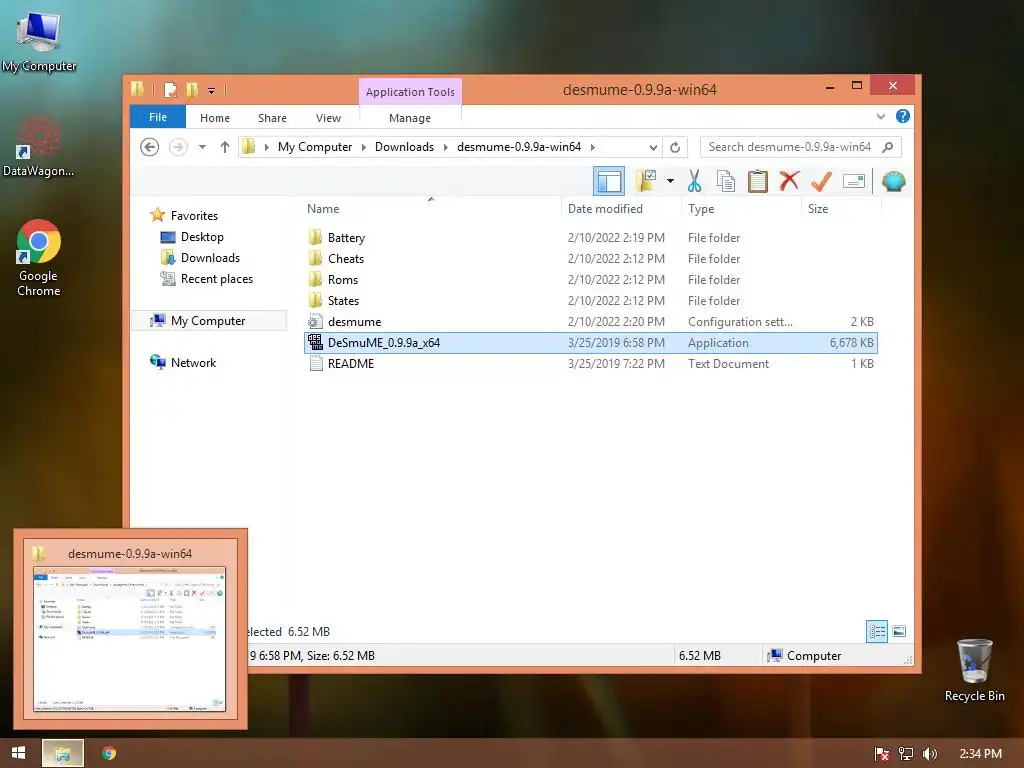1024x768 pixels.
Task: Open Chrome from the taskbar
Action: point(109,753)
